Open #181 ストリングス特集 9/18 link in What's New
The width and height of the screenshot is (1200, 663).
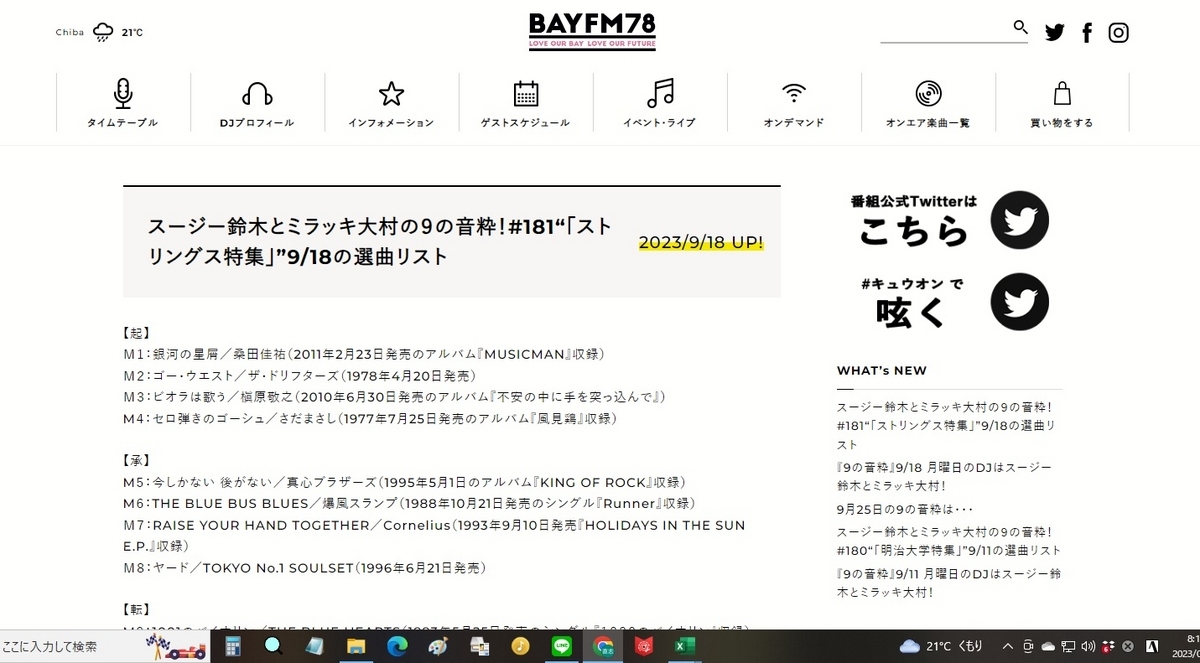coord(947,425)
